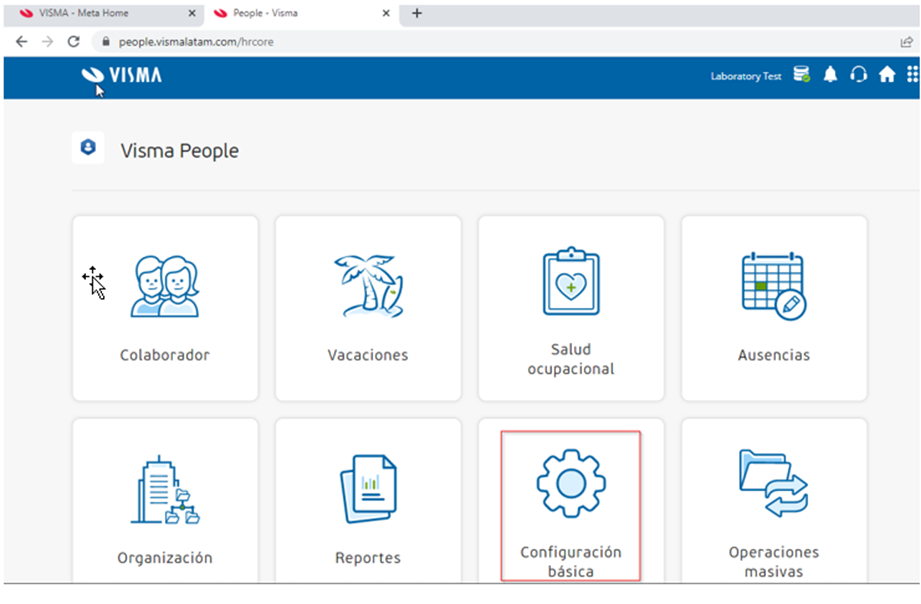Check the database status icon
This screenshot has height=604, width=921.
801,74
